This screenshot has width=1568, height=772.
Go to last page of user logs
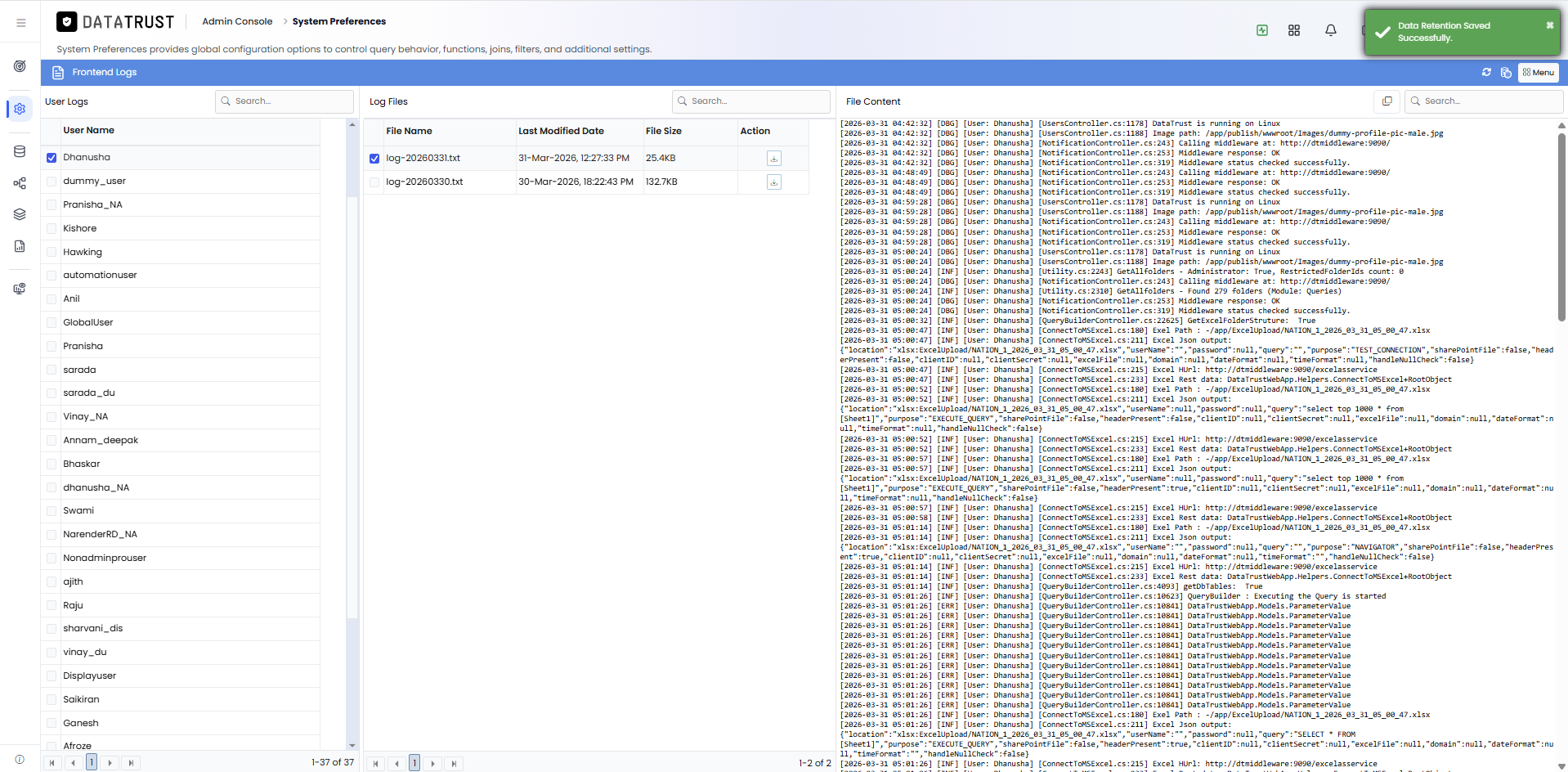coord(131,763)
